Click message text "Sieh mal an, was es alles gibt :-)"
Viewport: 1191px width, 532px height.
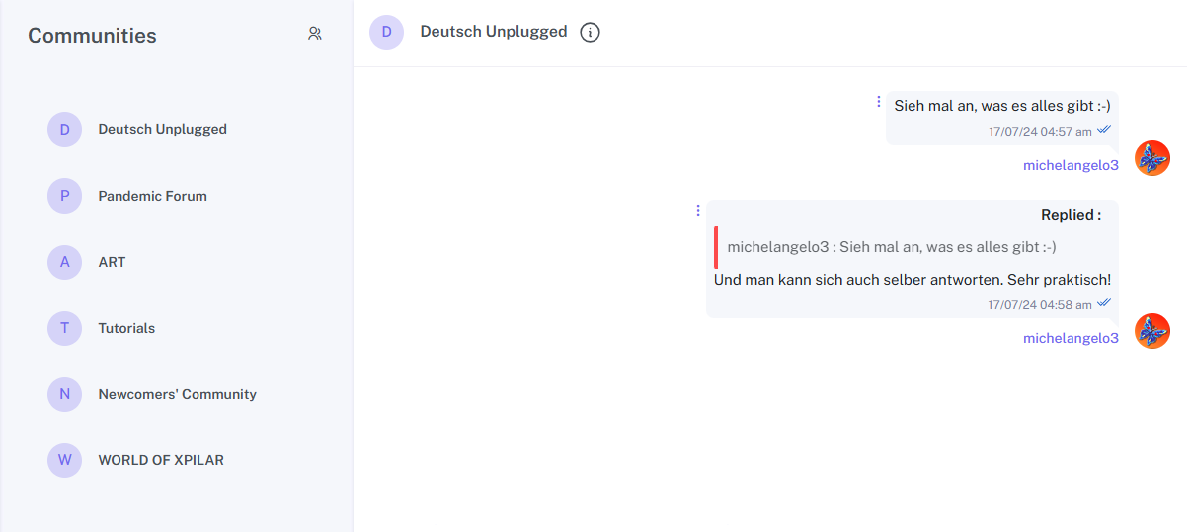(x=1003, y=106)
